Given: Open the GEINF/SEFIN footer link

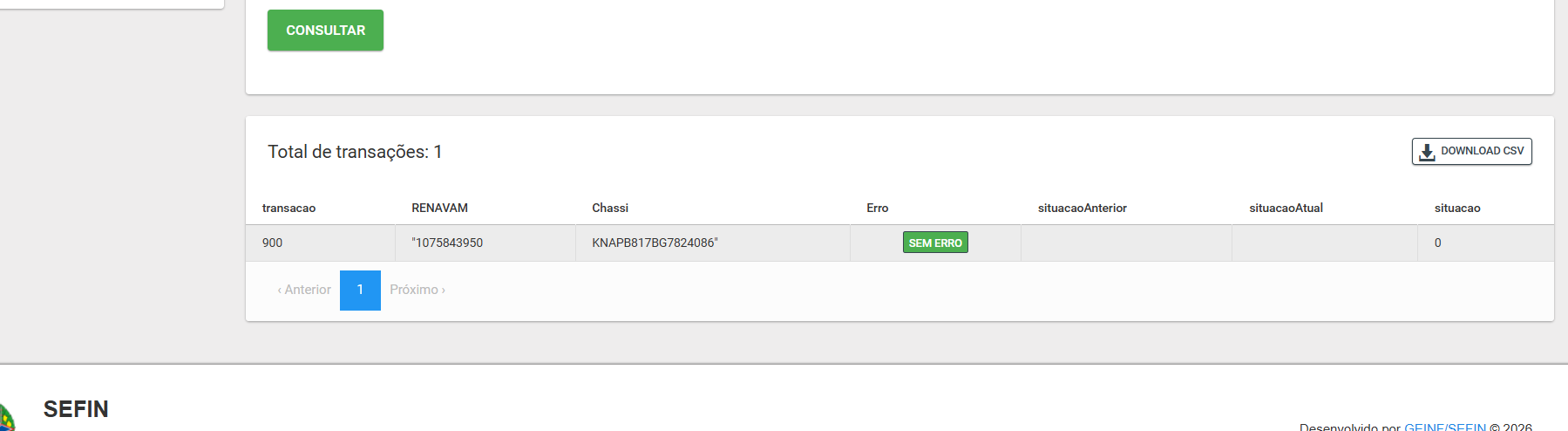Looking at the screenshot, I should 1444,427.
